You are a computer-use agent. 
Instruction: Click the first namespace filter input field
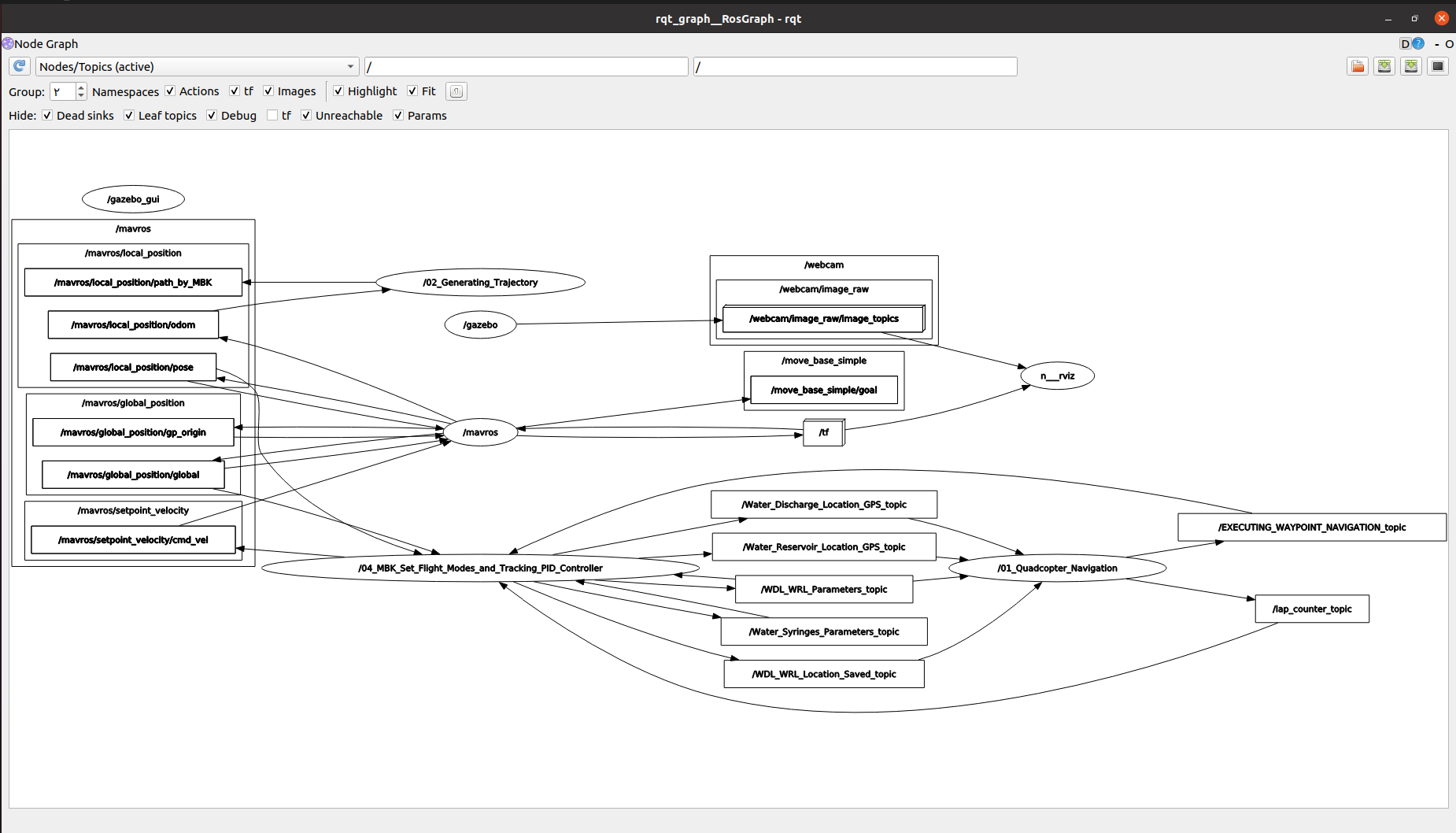526,67
